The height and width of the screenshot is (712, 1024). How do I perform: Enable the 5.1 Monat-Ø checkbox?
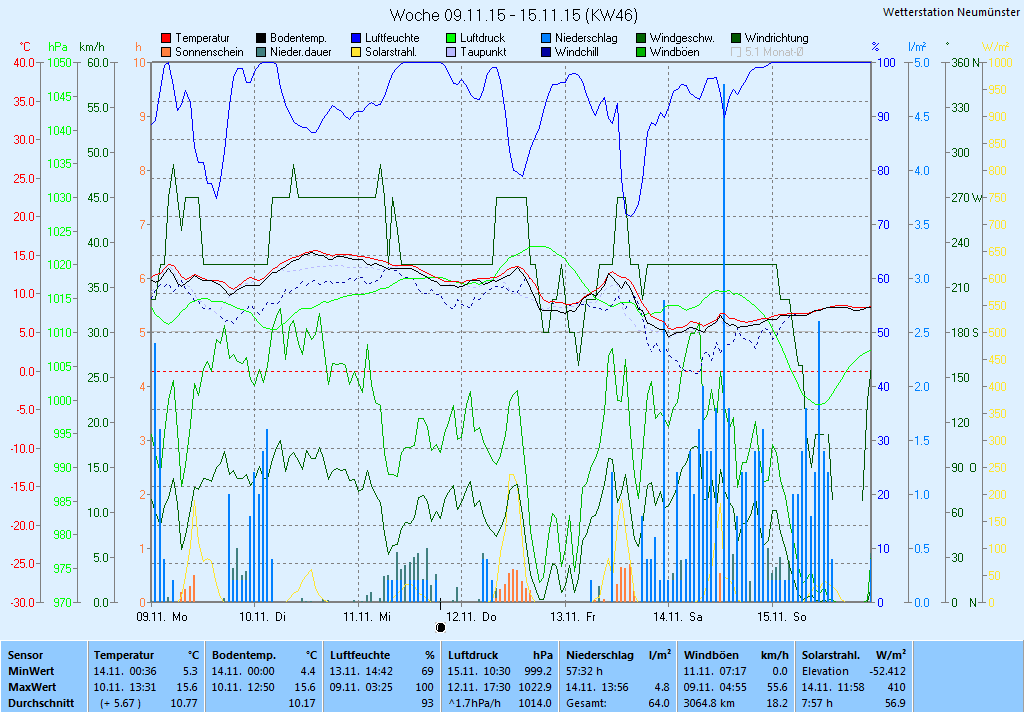pos(737,52)
